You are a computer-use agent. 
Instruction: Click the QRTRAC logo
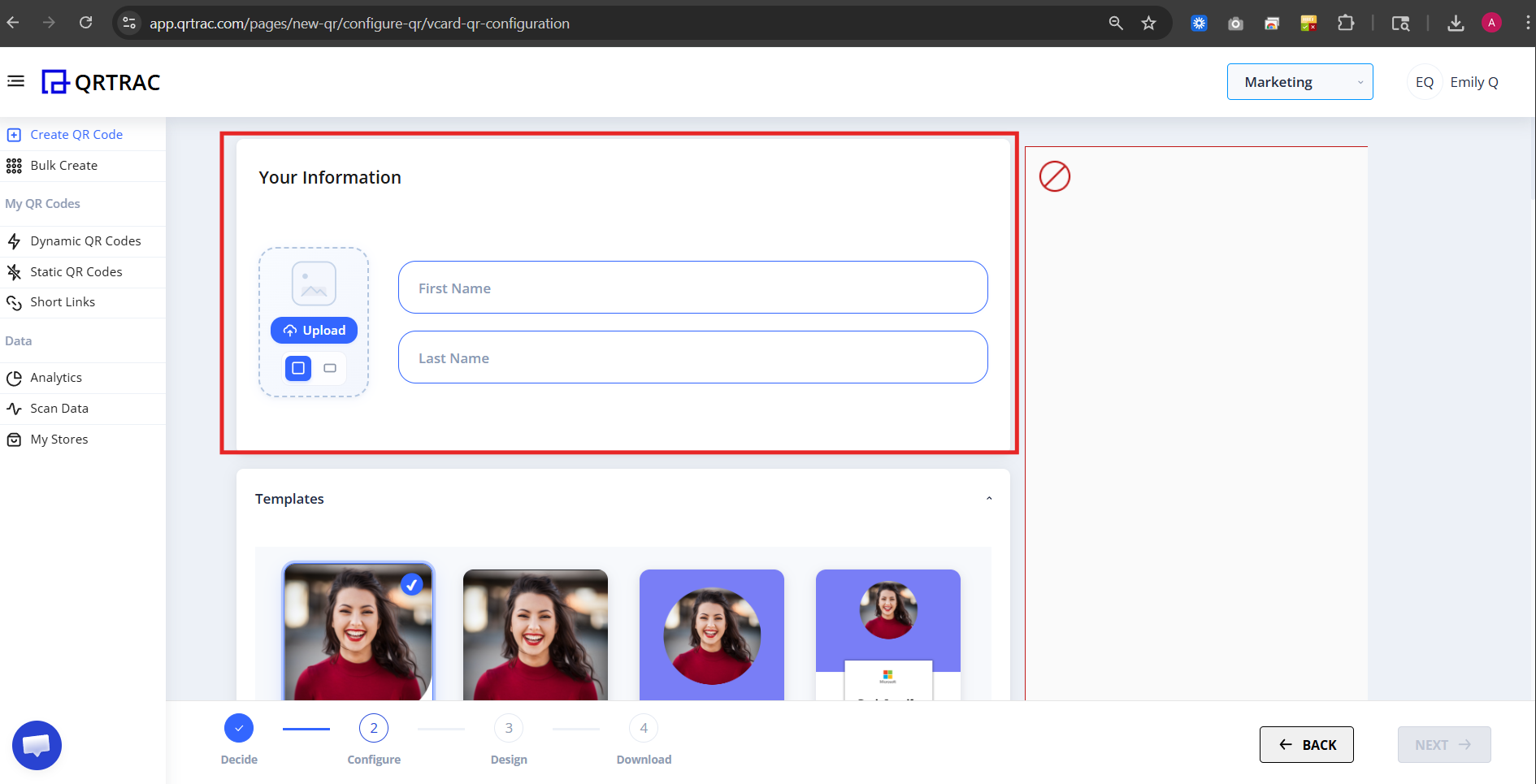[100, 81]
